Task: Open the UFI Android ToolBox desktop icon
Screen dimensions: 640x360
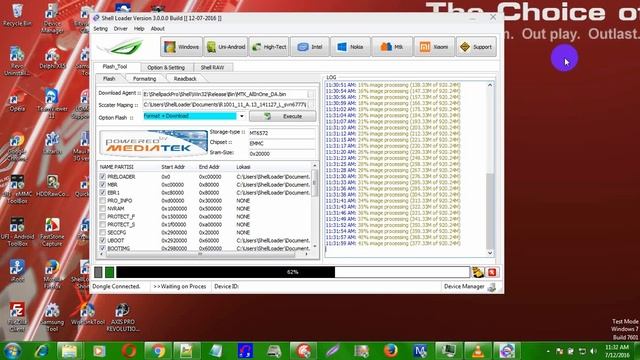Action: 17,232
